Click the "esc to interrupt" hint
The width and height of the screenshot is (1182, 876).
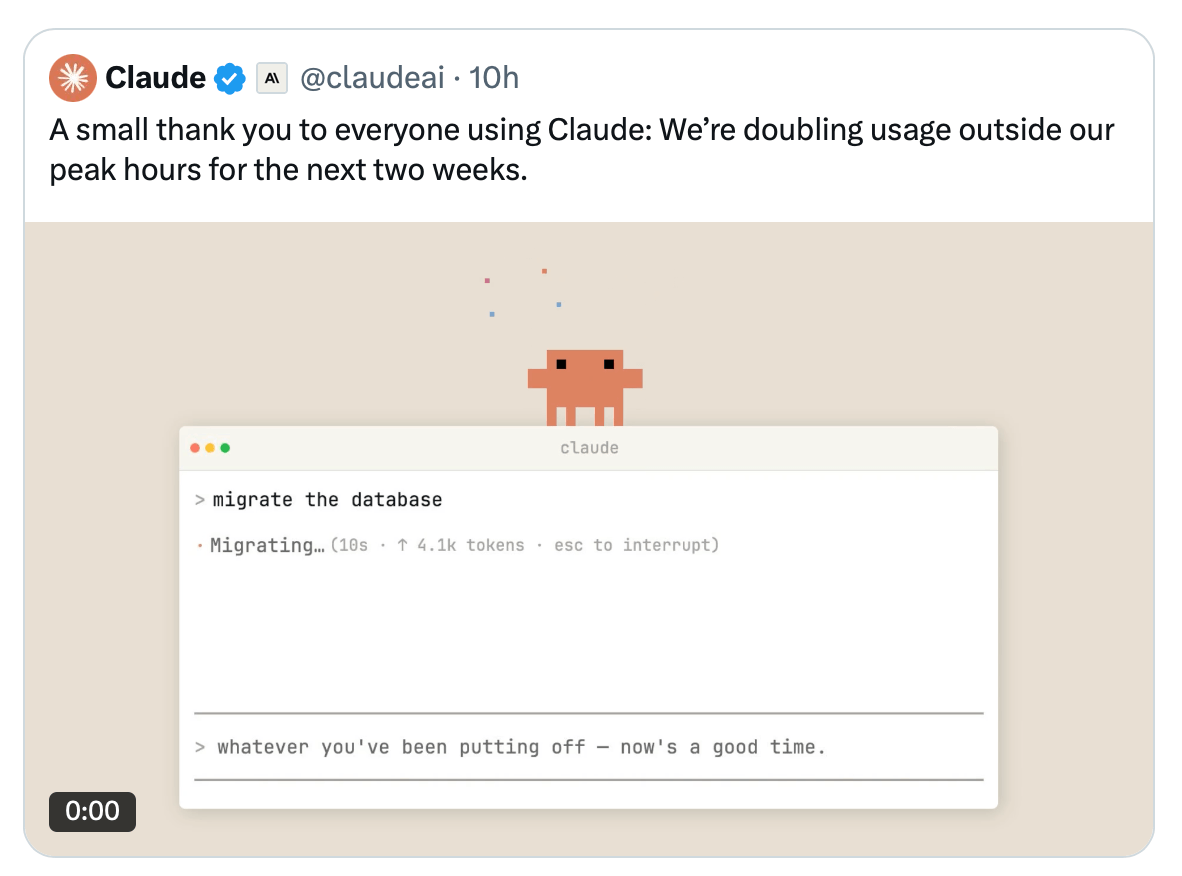pyautogui.click(x=634, y=545)
